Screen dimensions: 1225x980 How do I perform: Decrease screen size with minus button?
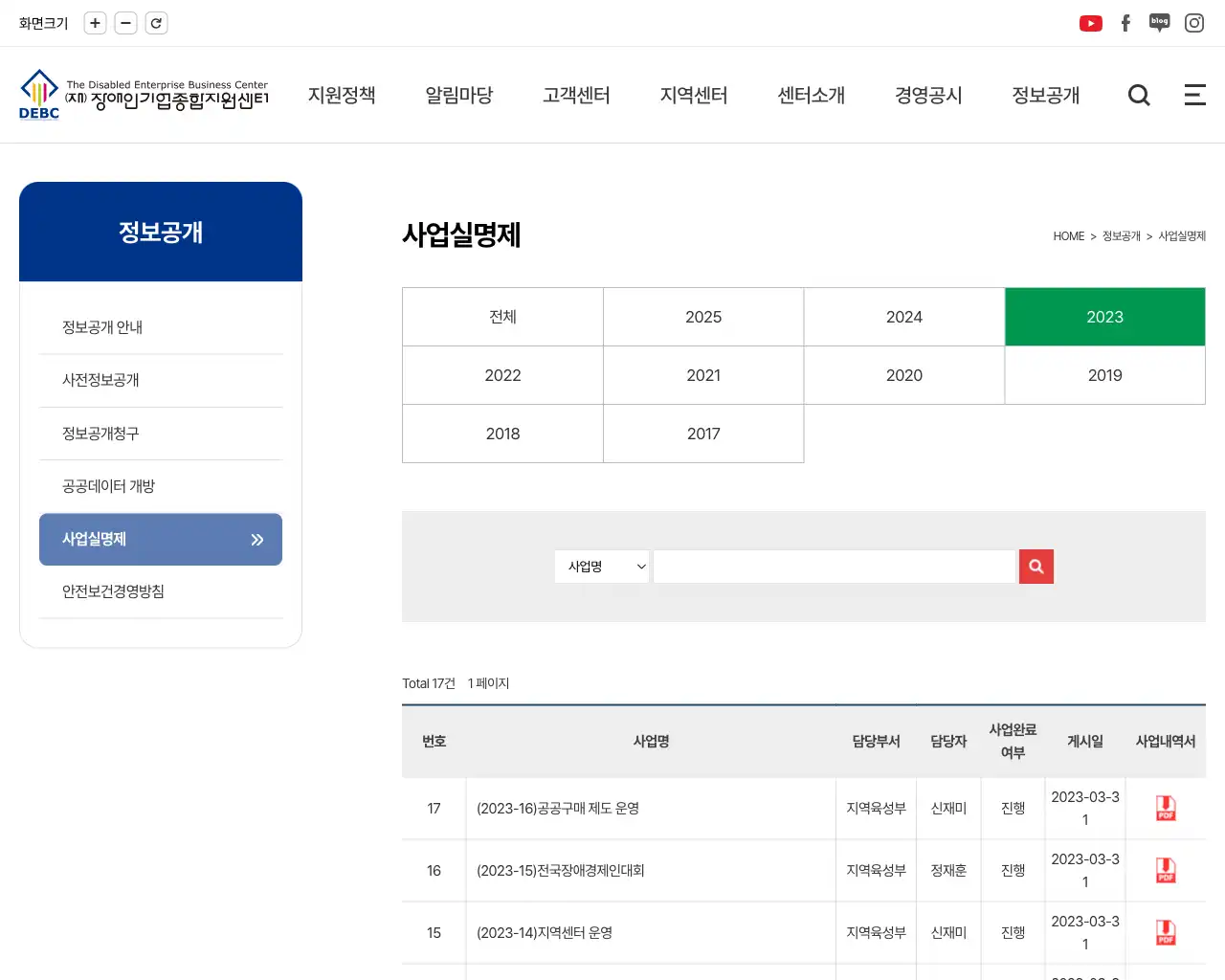(x=125, y=23)
